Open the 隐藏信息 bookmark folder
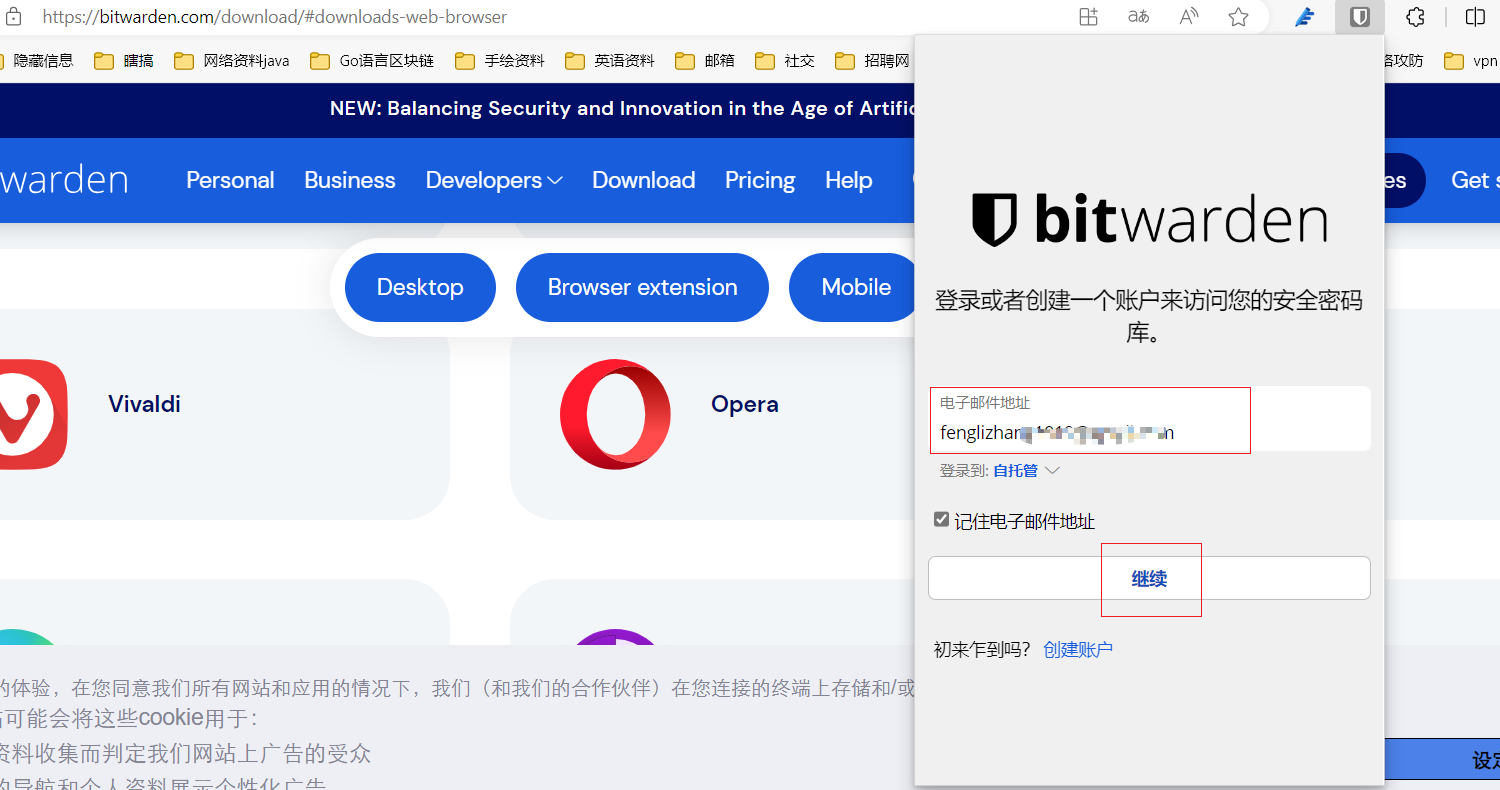1500x790 pixels. tap(37, 61)
